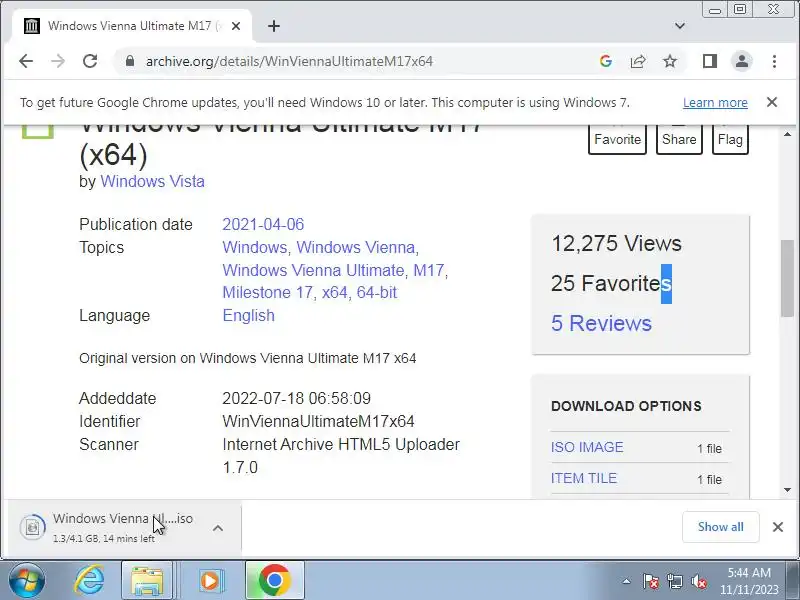Viewport: 800px width, 600px height.
Task: Click the identifier WinViennaUltimateM17x64 text
Action: pyautogui.click(x=318, y=421)
